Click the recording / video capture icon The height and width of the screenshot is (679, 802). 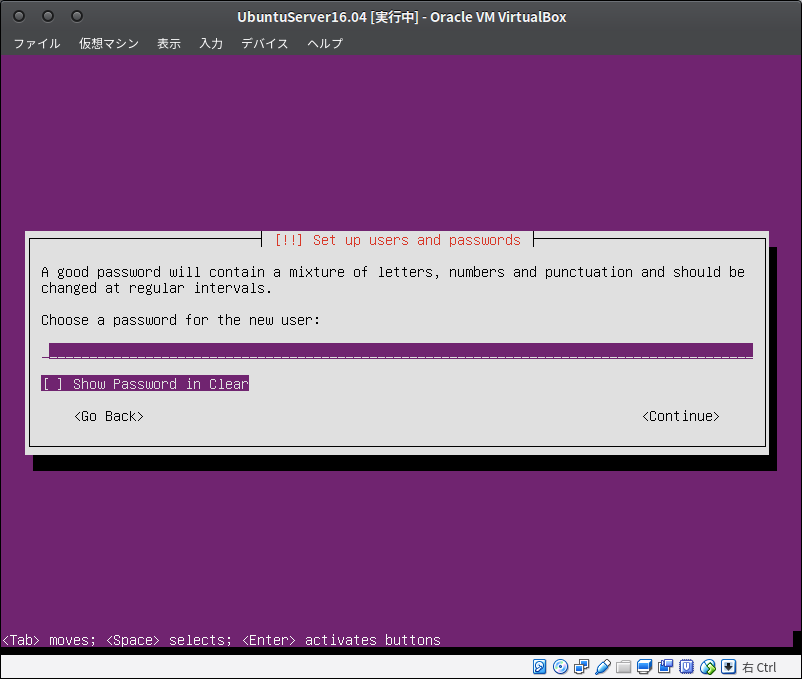(x=665, y=667)
